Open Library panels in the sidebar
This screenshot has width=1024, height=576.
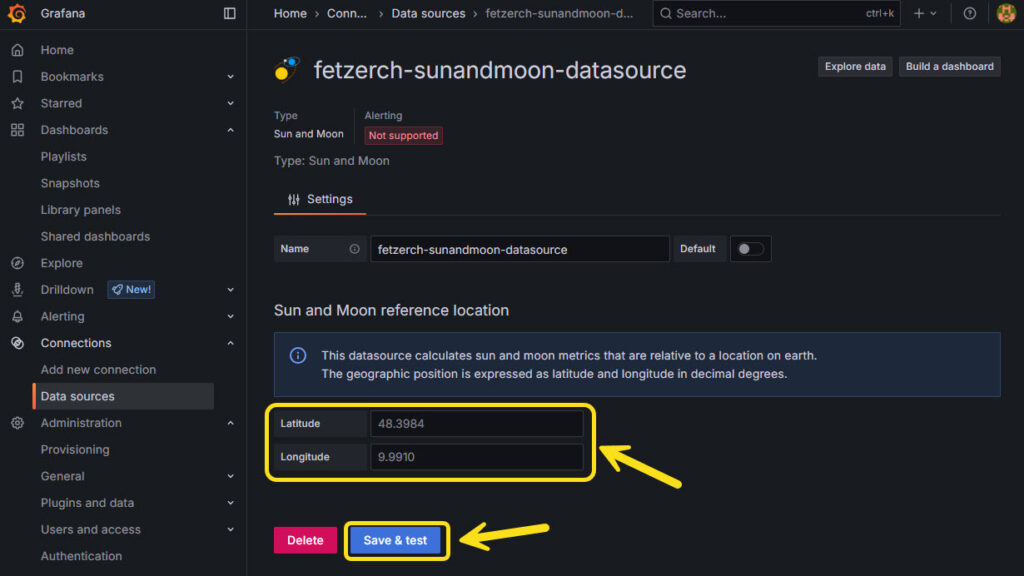pos(80,210)
